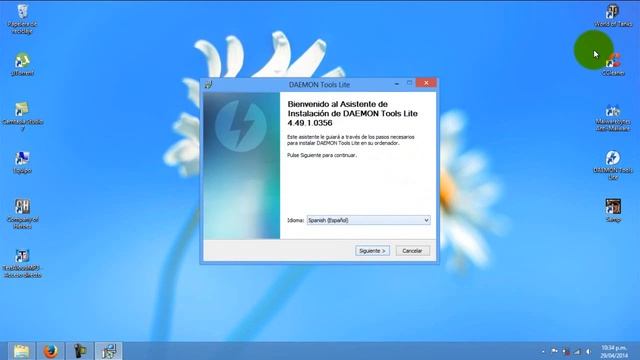The image size is (640, 360).
Task: Click the installer icon in the title bar
Action: point(209,84)
